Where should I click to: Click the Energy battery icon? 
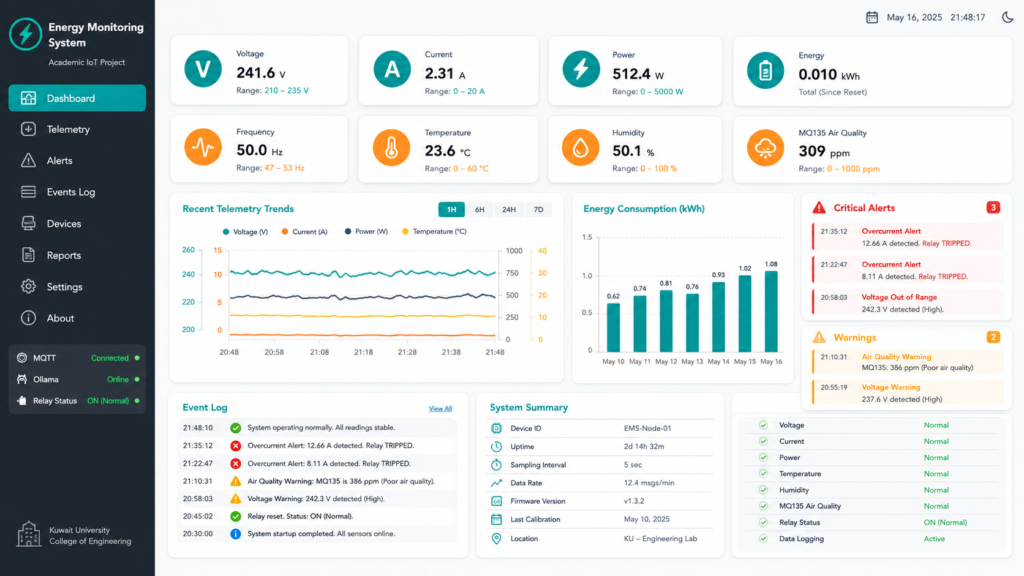click(765, 70)
